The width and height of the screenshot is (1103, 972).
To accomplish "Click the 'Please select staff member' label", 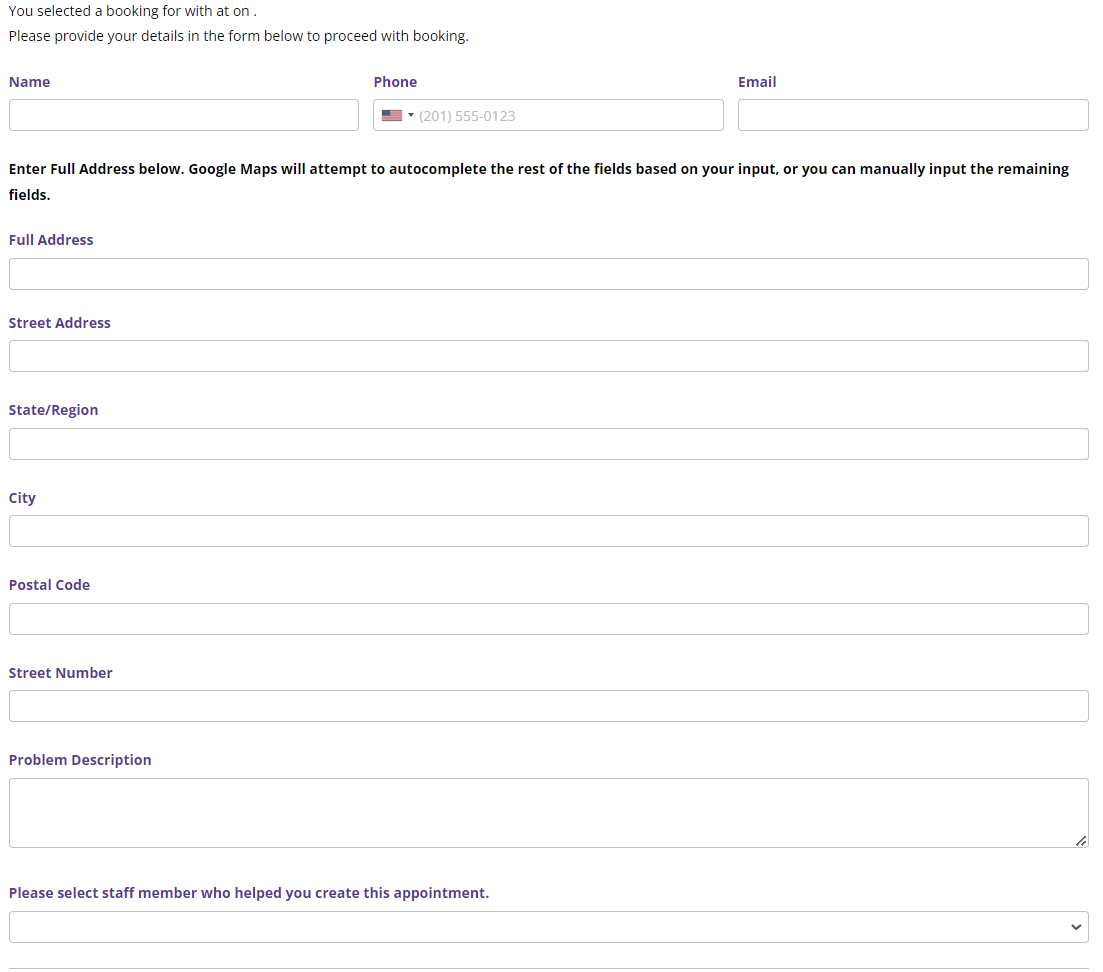I will 249,893.
